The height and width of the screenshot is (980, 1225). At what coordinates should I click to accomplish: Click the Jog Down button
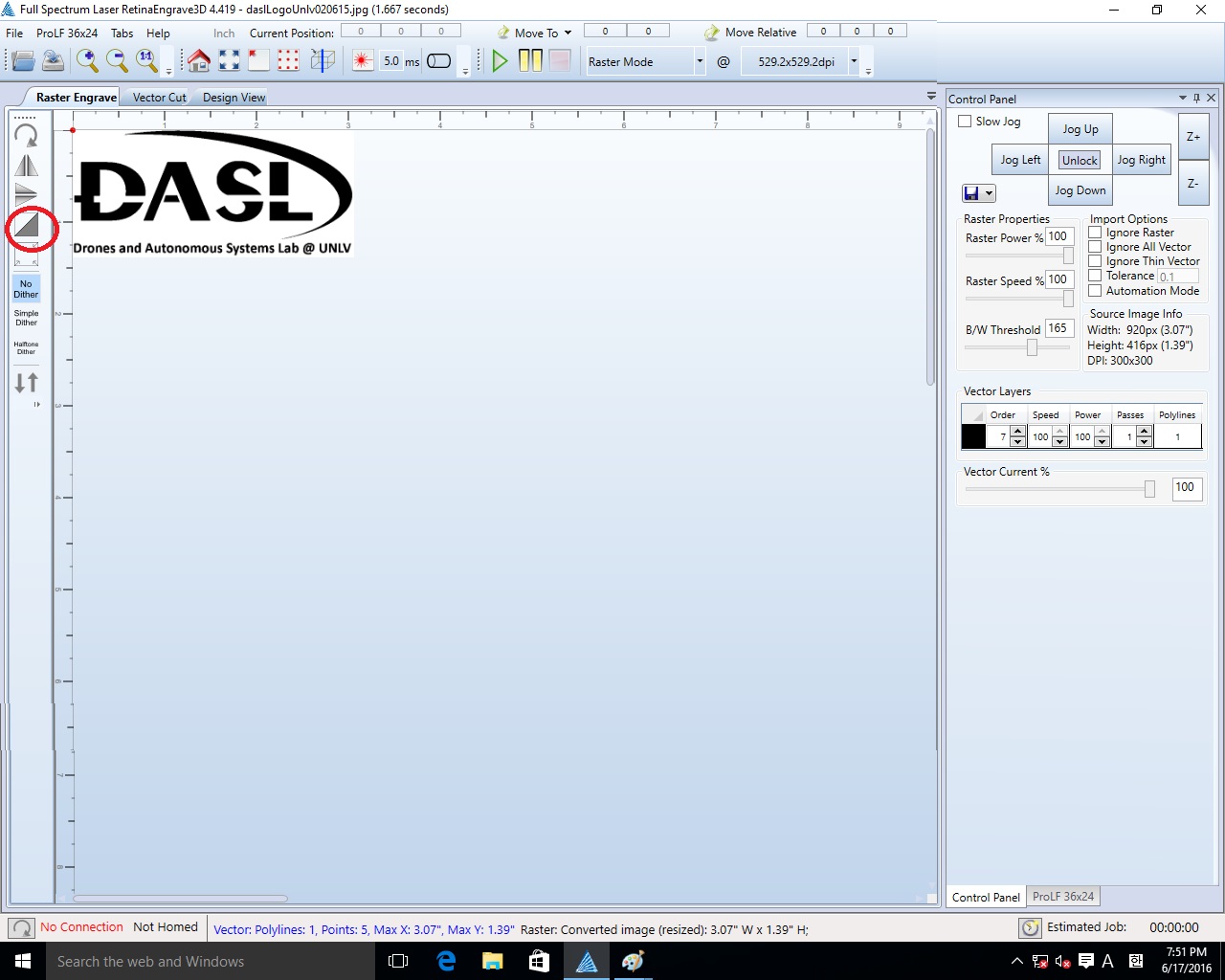pyautogui.click(x=1080, y=190)
